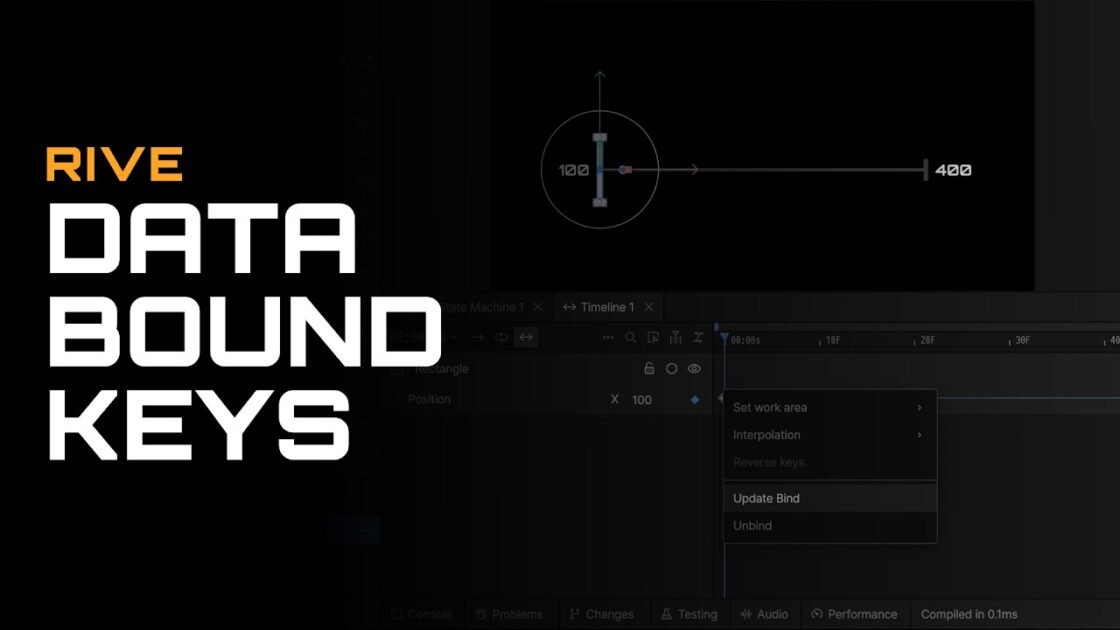The height and width of the screenshot is (630, 1120).
Task: Expand the Set work area chevron arrow
Action: (919, 407)
